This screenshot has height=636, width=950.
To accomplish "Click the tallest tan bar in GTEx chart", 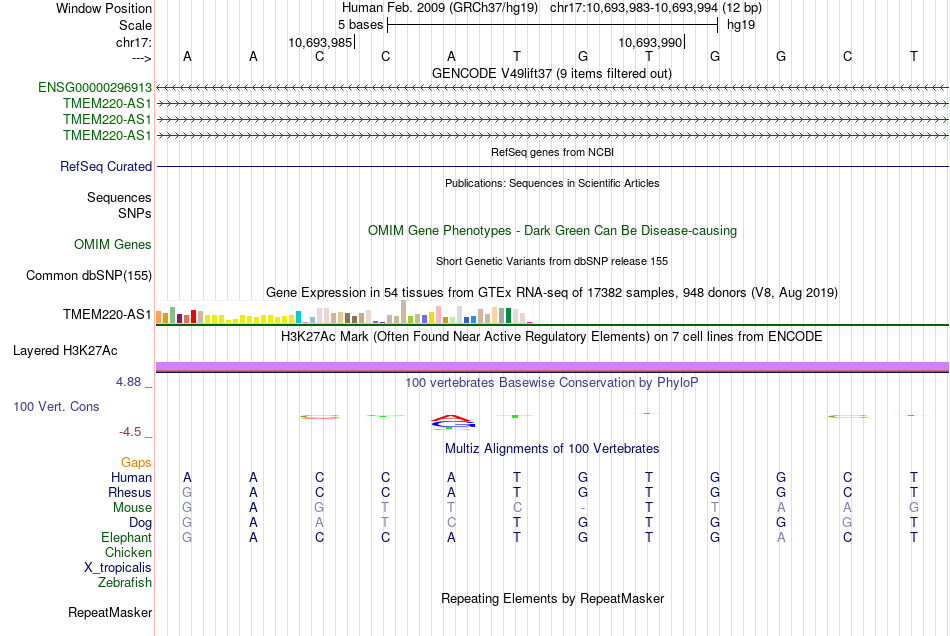I will click(404, 312).
